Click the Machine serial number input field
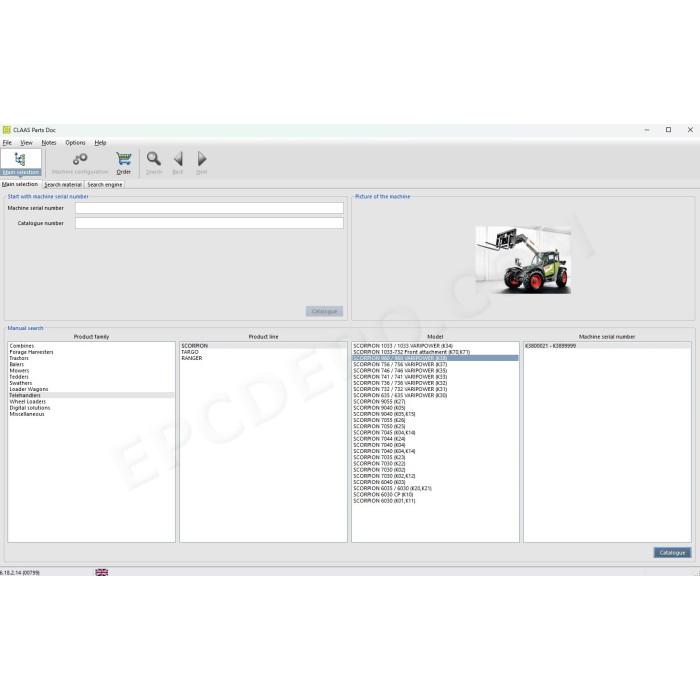Viewport: 700px width, 700px height. tap(209, 208)
